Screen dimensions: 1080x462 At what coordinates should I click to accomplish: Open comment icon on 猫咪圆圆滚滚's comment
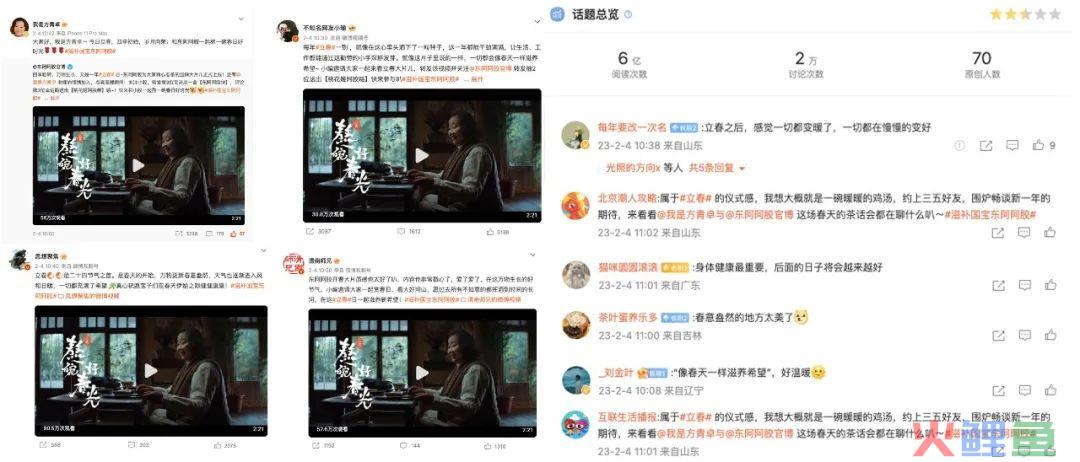1024,284
